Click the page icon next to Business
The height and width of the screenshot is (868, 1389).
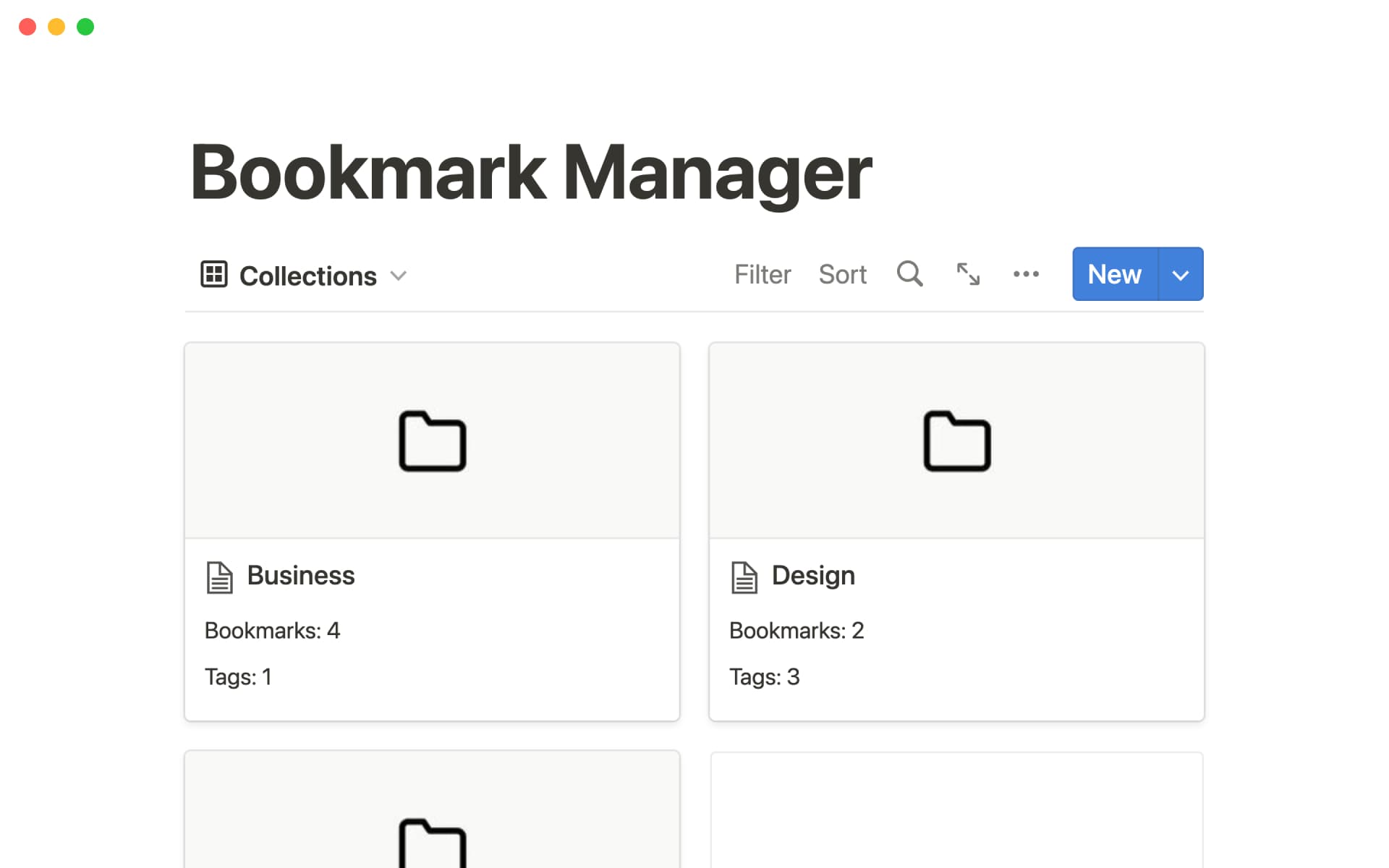(219, 576)
